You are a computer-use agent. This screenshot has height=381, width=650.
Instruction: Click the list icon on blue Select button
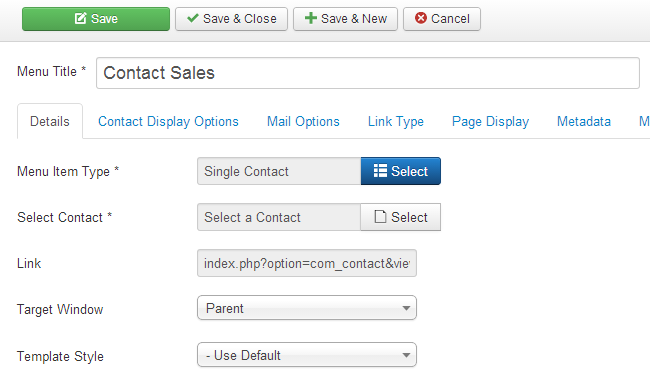click(380, 171)
